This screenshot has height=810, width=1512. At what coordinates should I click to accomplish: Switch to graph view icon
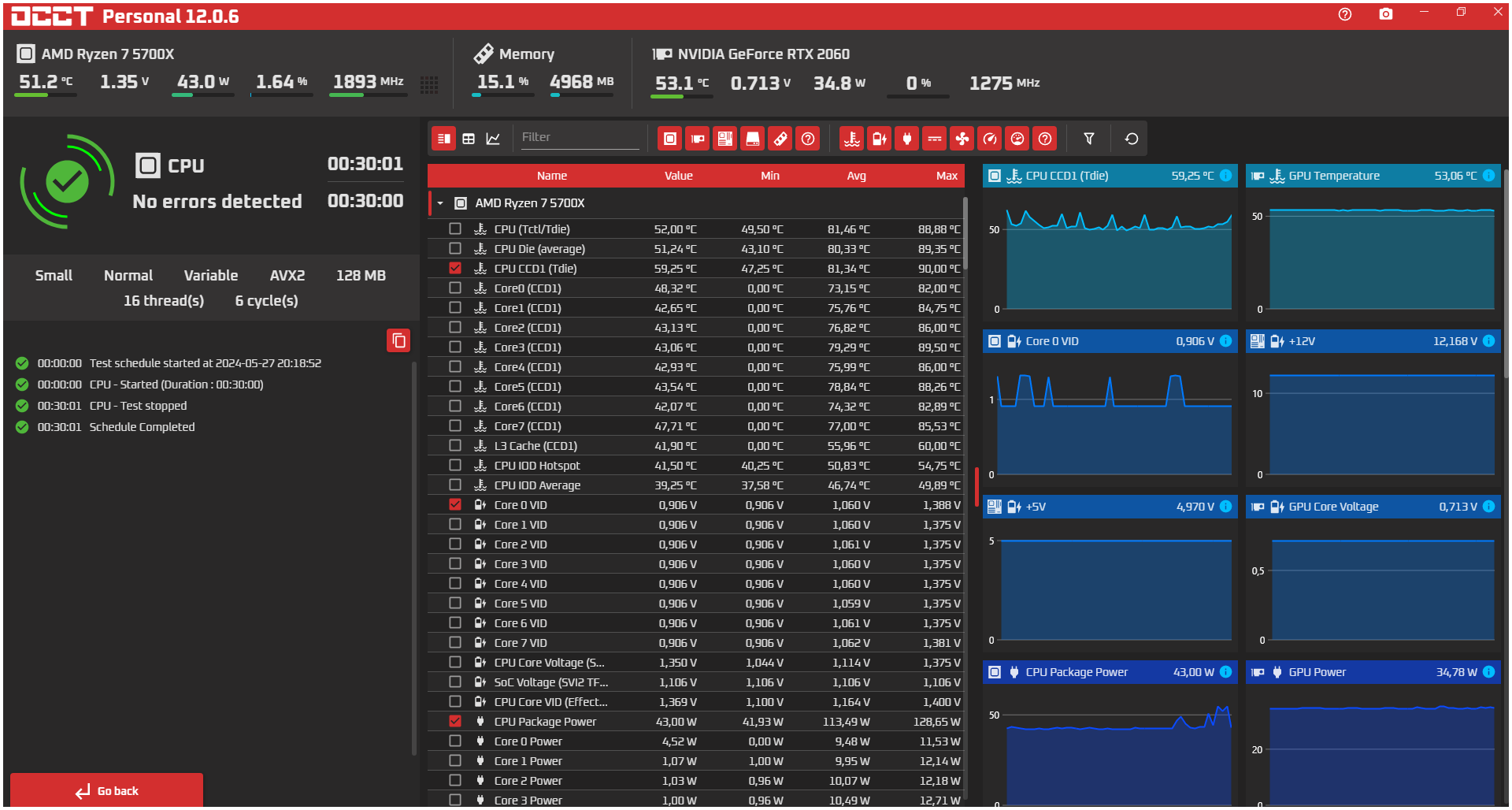click(x=493, y=139)
